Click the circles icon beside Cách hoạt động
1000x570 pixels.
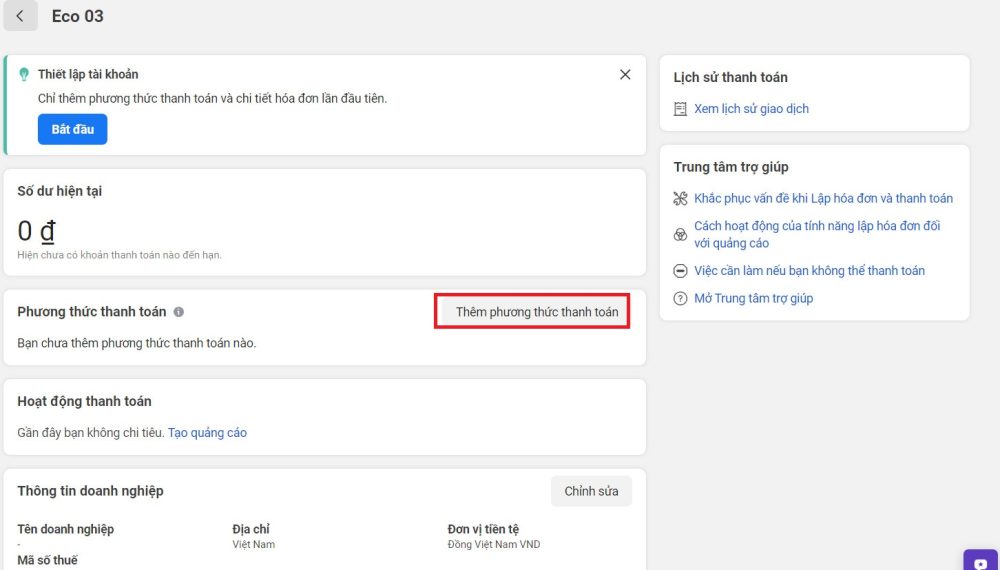[680, 235]
